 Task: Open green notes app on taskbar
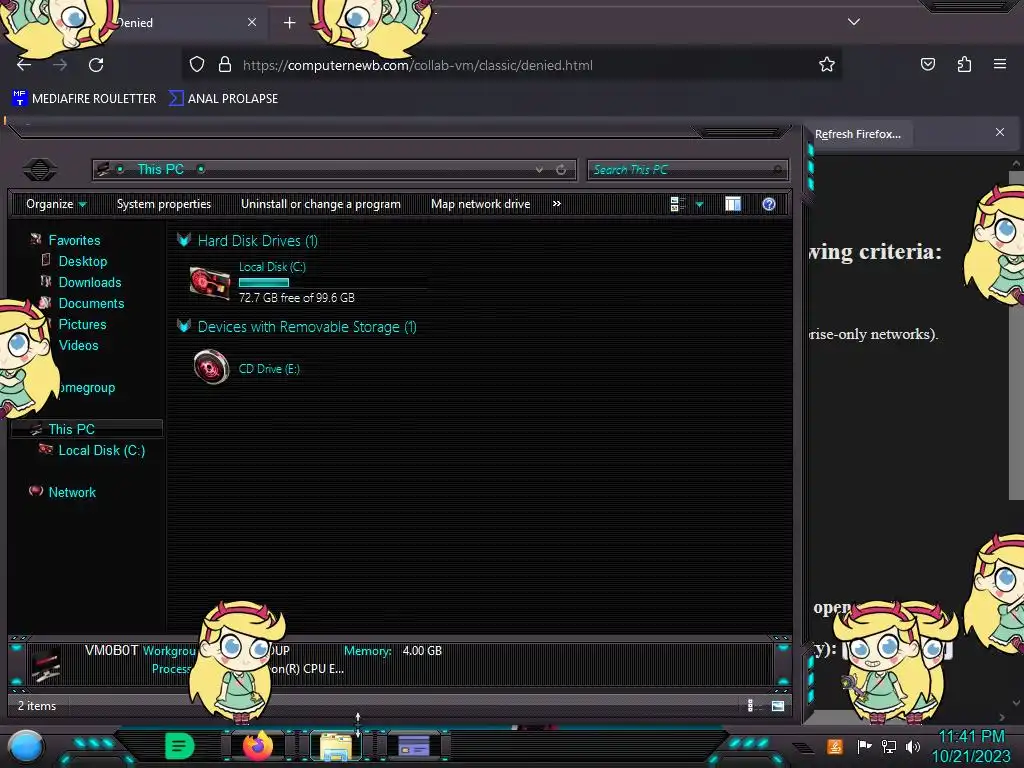click(x=180, y=746)
